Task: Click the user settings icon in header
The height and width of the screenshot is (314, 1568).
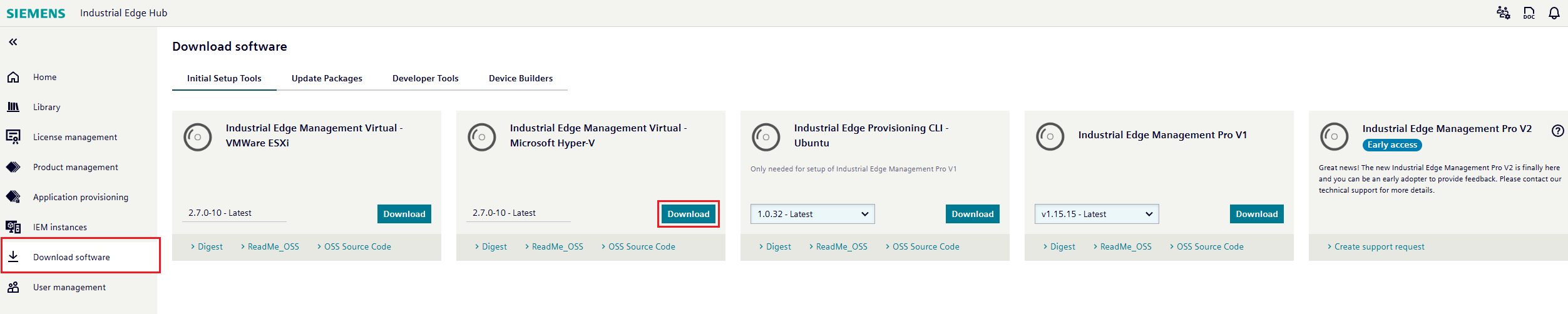Action: point(1503,13)
